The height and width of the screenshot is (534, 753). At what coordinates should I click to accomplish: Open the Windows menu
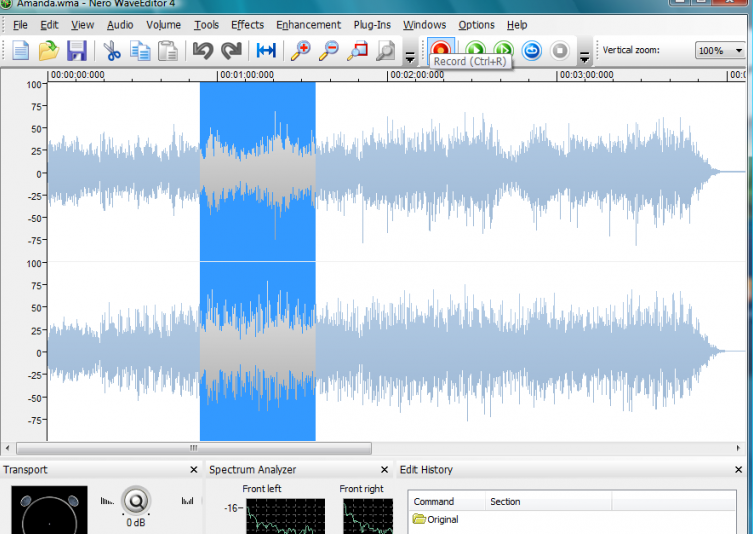(x=425, y=25)
